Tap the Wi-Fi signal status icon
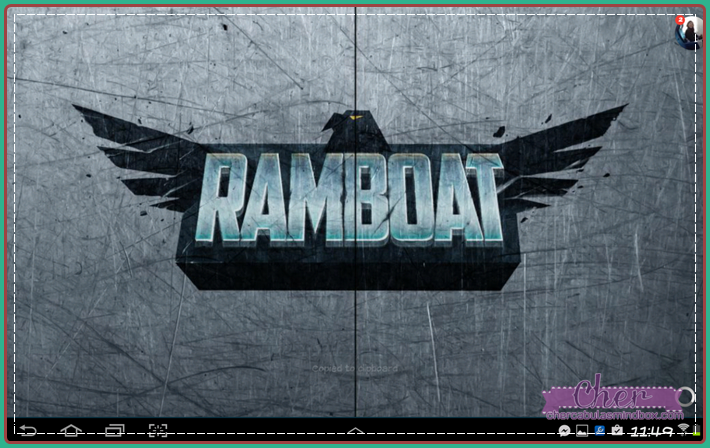The image size is (710, 448). point(683,429)
